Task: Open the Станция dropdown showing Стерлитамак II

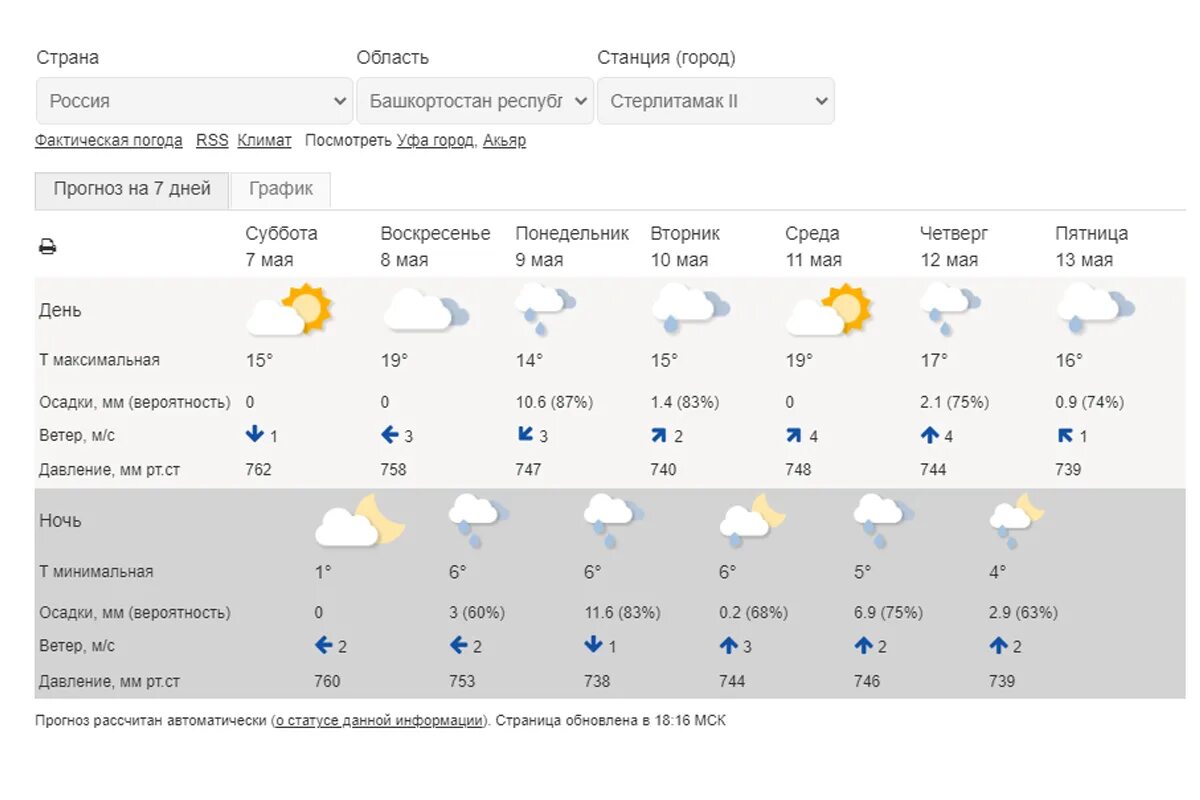Action: click(x=716, y=101)
